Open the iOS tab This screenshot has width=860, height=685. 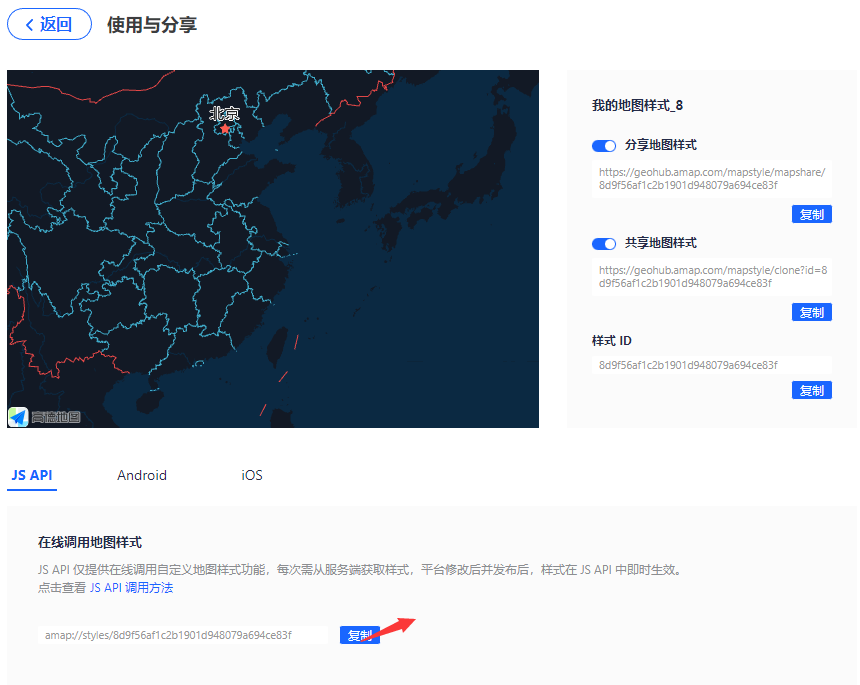(252, 475)
